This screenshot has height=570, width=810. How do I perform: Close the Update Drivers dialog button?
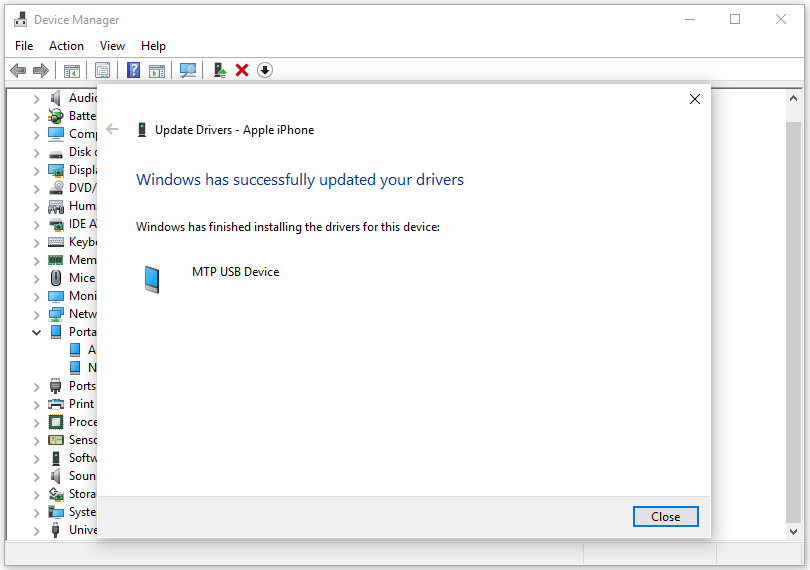(x=665, y=517)
